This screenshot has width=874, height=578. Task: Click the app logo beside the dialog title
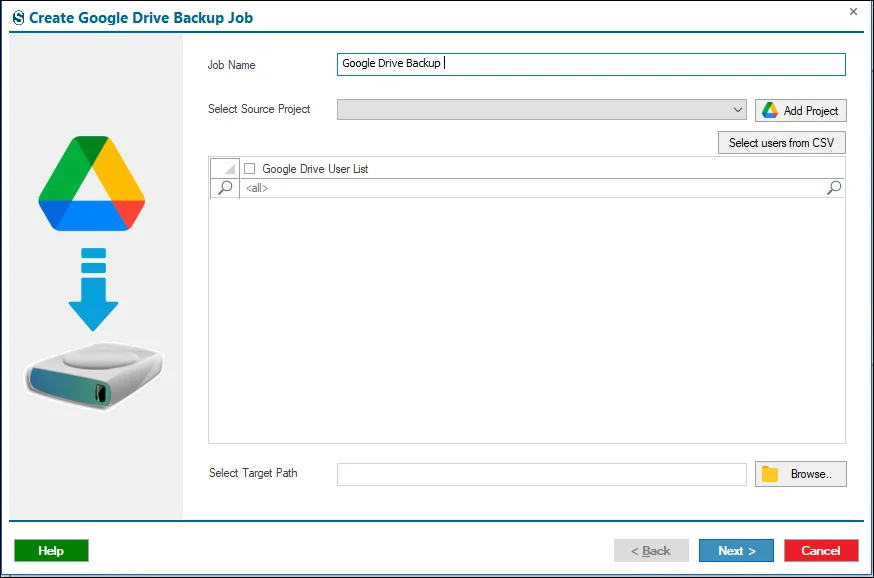pos(18,18)
